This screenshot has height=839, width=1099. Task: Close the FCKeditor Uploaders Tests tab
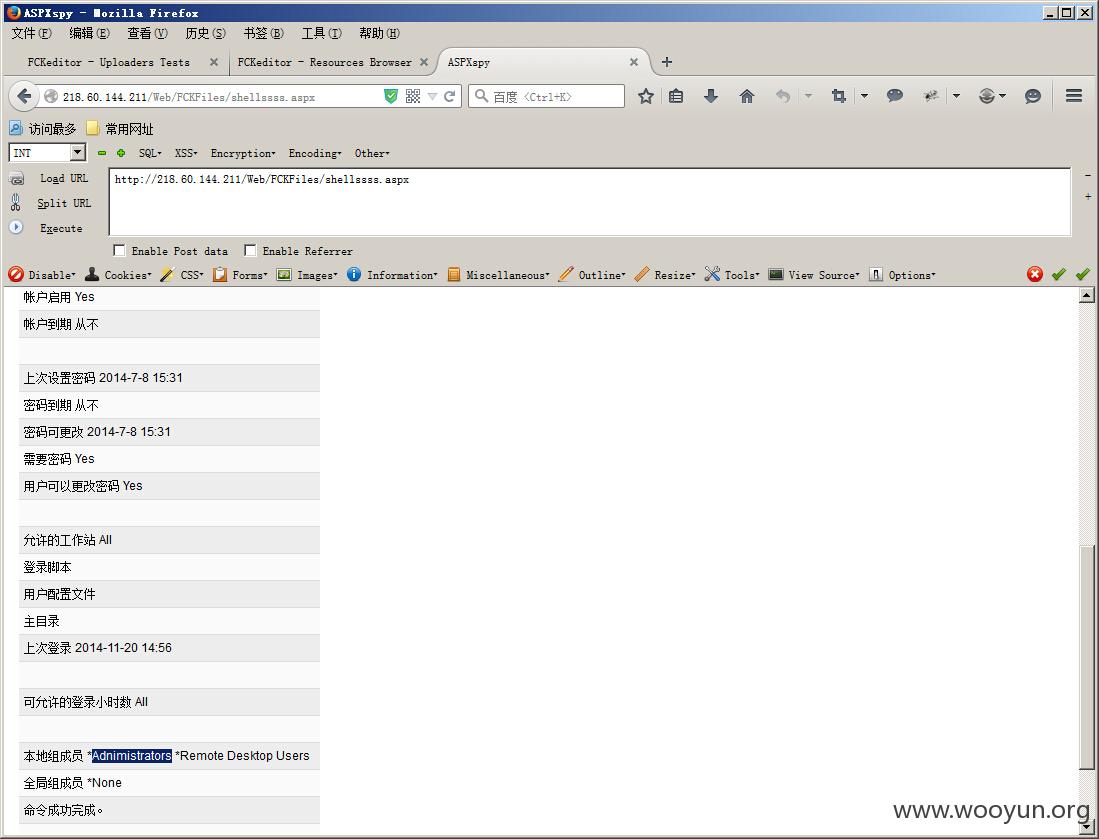214,62
